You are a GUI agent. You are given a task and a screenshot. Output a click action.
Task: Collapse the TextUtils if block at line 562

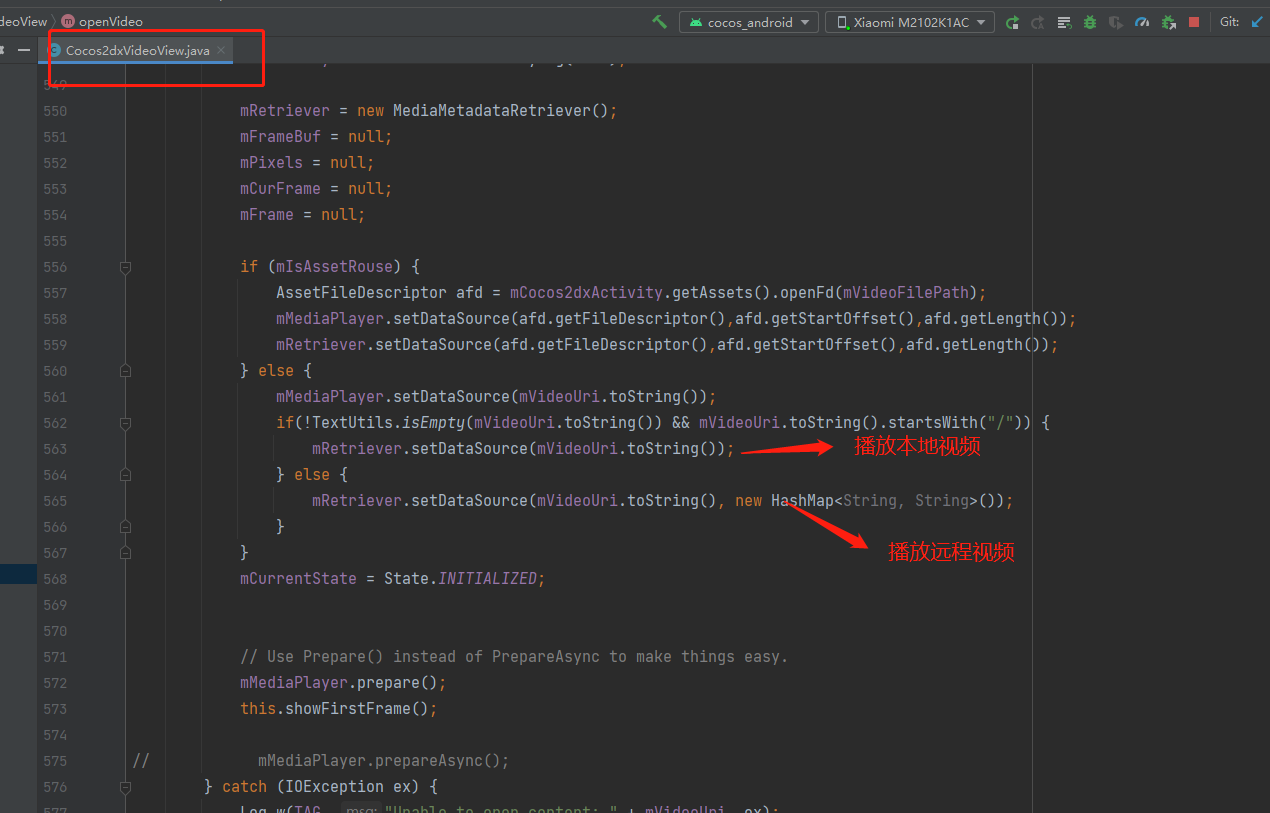point(125,423)
